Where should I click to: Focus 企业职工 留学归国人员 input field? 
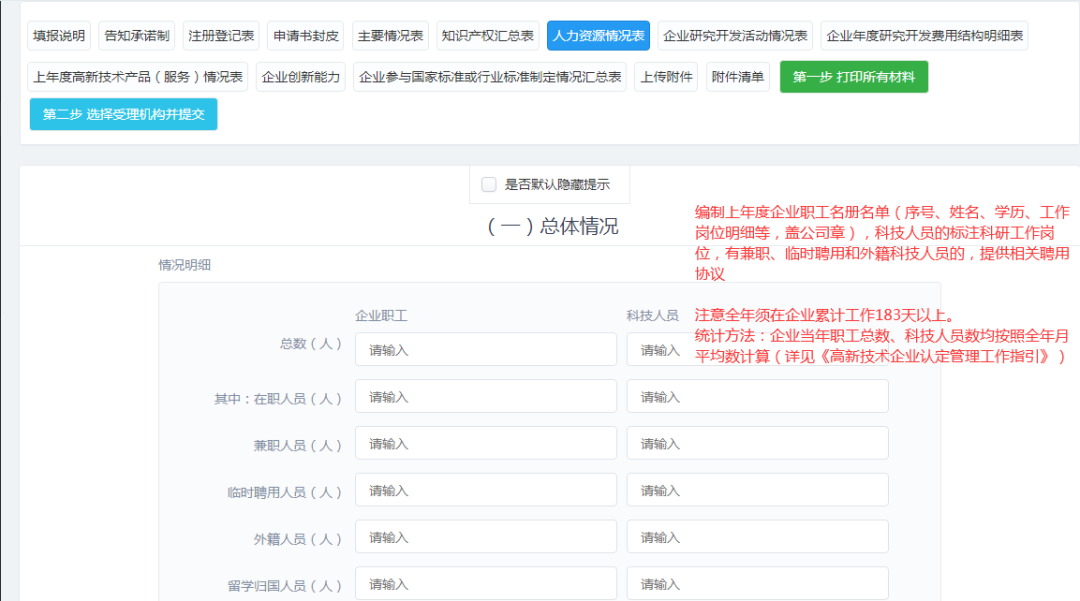point(486,584)
